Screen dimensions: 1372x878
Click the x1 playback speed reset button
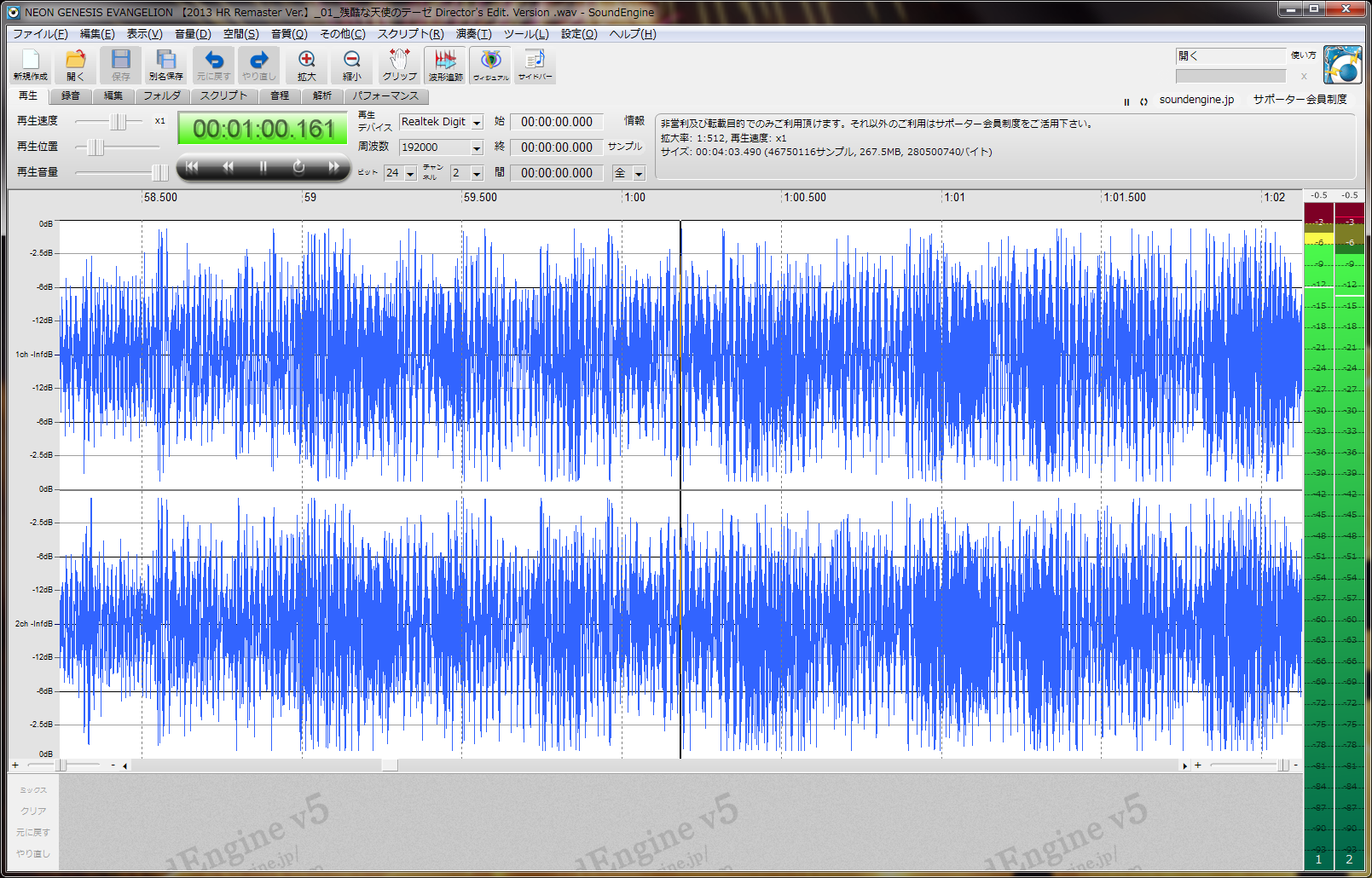159,121
